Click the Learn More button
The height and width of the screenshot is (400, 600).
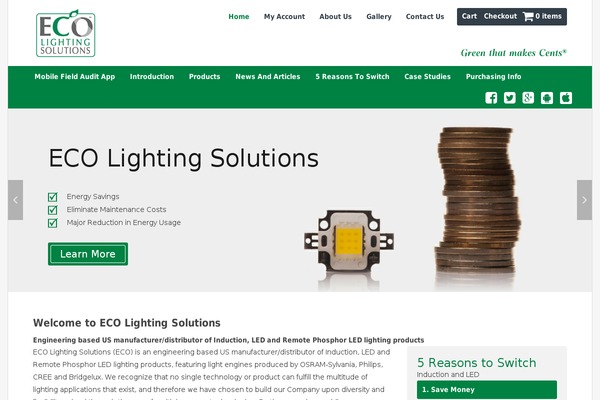[x=88, y=254]
